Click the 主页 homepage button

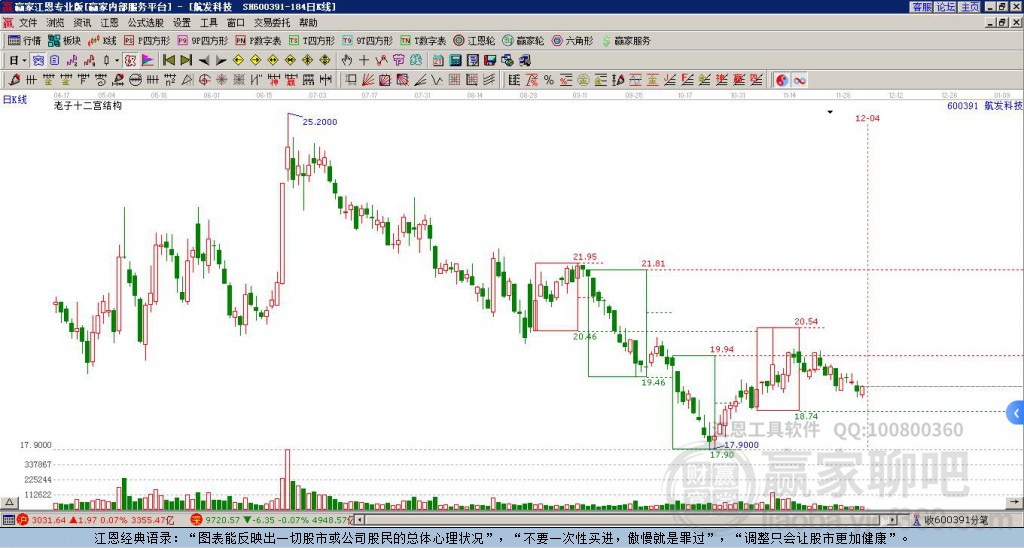coord(970,7)
